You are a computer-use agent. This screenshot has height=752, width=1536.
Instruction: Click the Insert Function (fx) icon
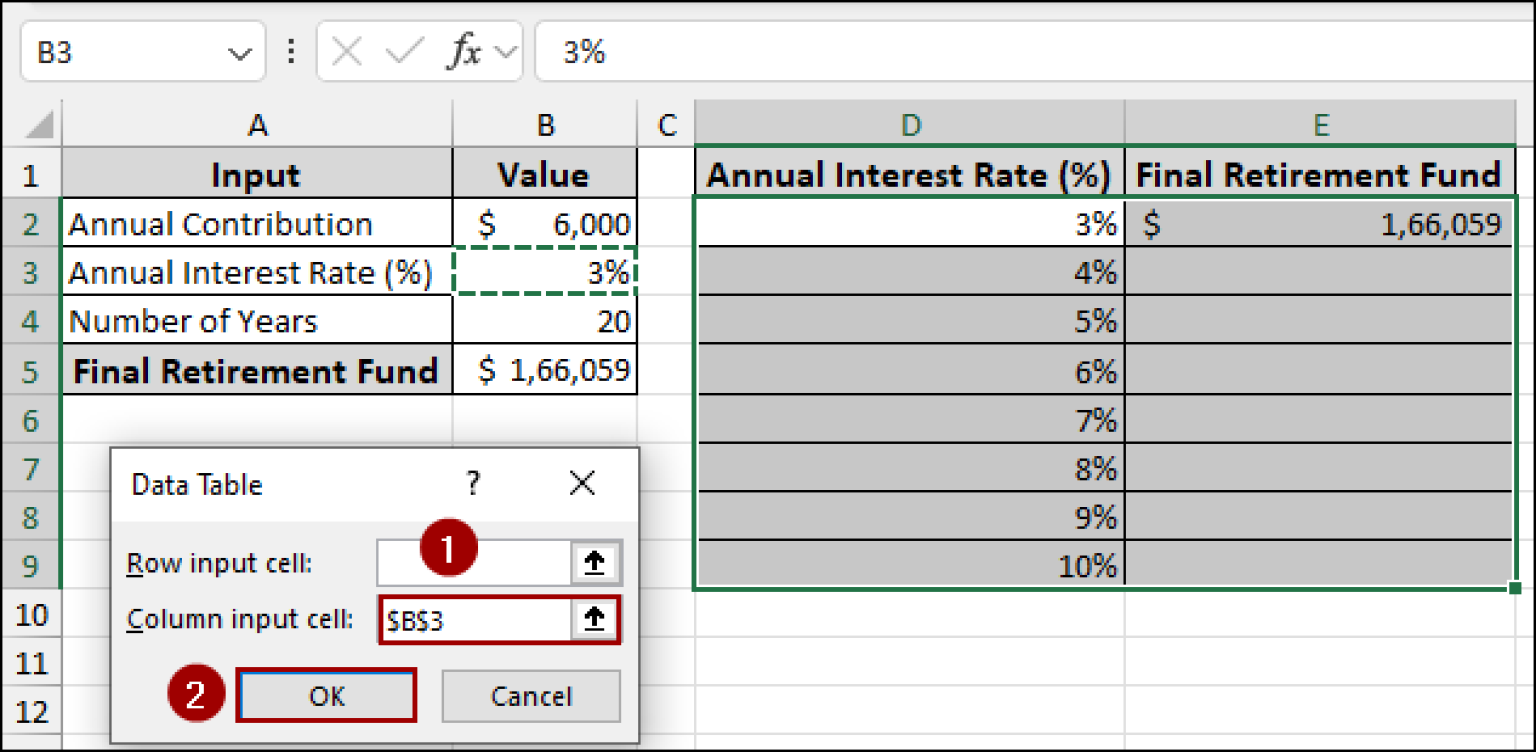point(466,51)
